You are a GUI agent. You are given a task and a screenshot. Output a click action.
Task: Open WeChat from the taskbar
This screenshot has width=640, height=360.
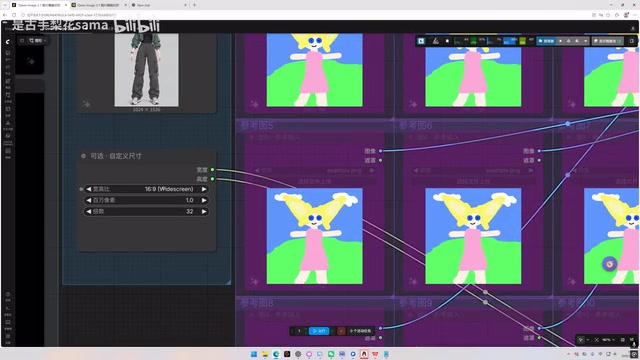pyautogui.click(x=331, y=354)
